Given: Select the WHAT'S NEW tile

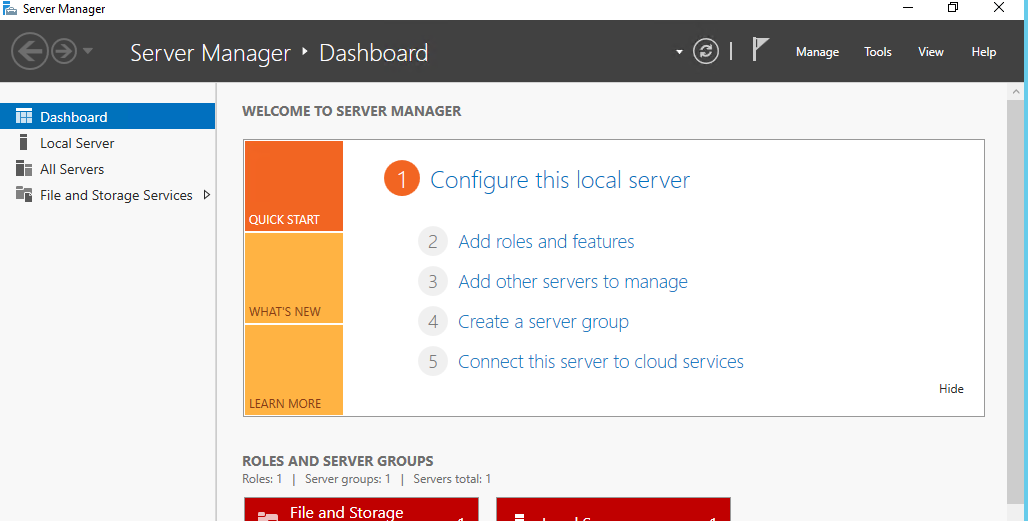Looking at the screenshot, I should [294, 278].
